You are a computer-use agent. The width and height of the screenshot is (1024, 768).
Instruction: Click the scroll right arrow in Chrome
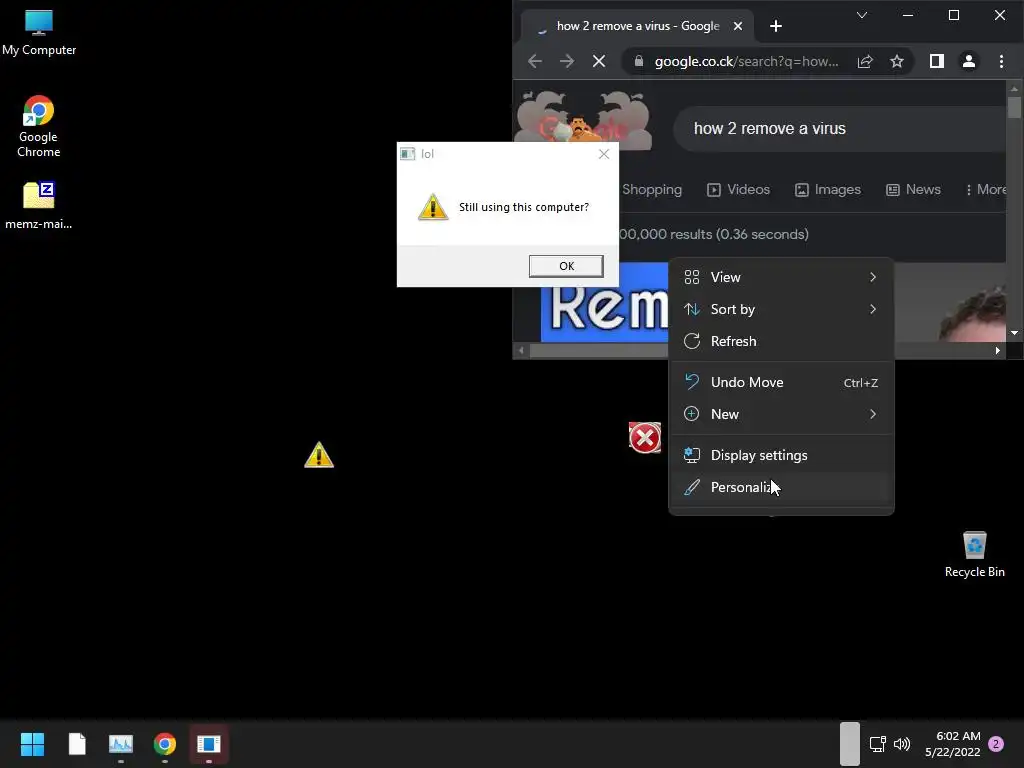997,351
